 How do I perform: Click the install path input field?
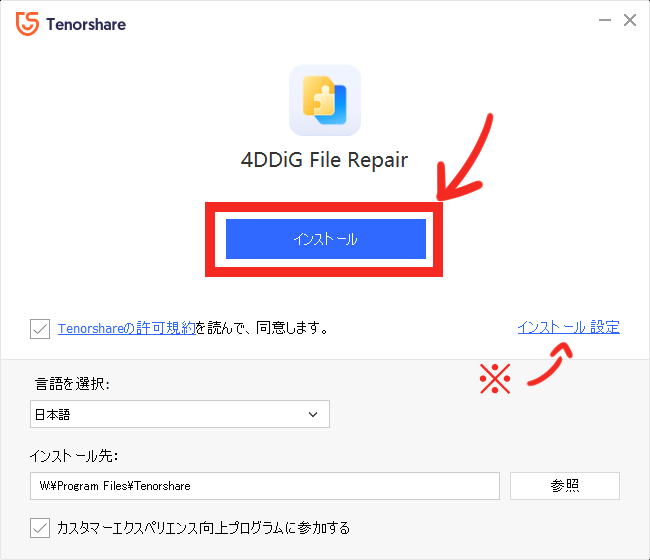264,485
